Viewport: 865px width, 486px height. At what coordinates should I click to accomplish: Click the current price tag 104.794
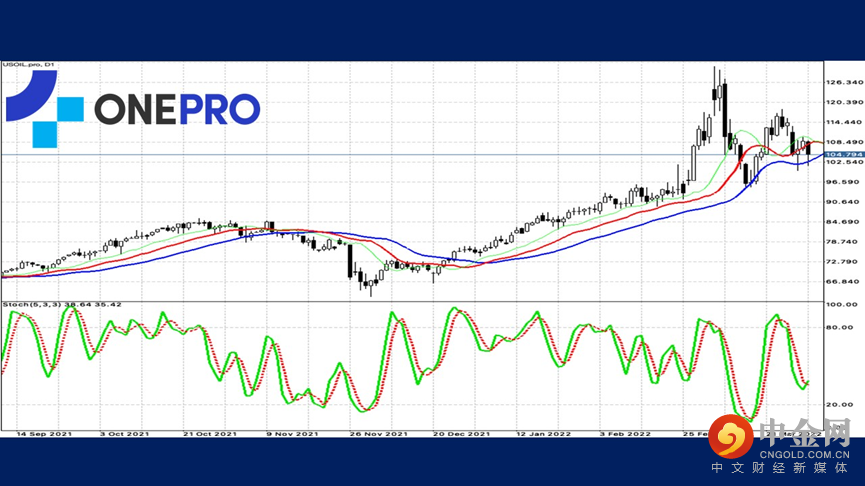(x=844, y=154)
